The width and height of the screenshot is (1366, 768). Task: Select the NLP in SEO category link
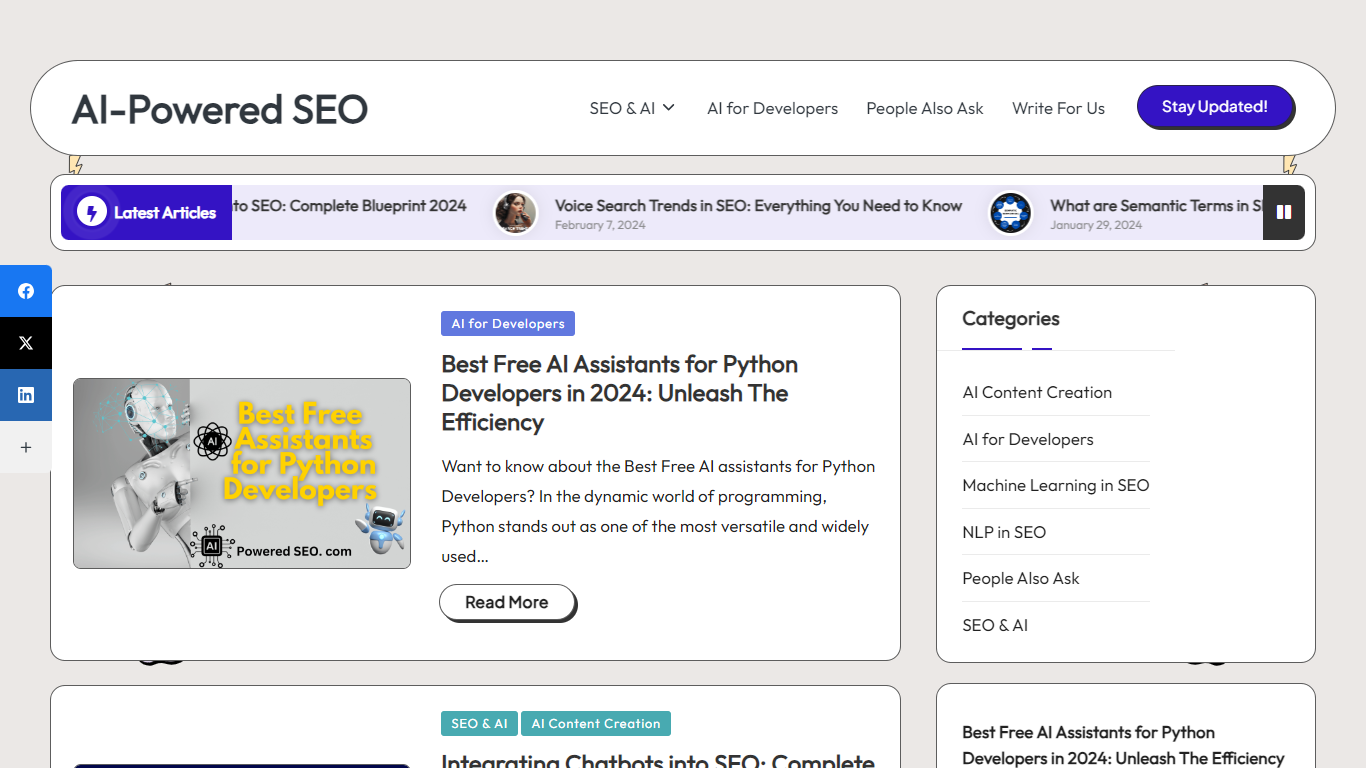point(1004,532)
